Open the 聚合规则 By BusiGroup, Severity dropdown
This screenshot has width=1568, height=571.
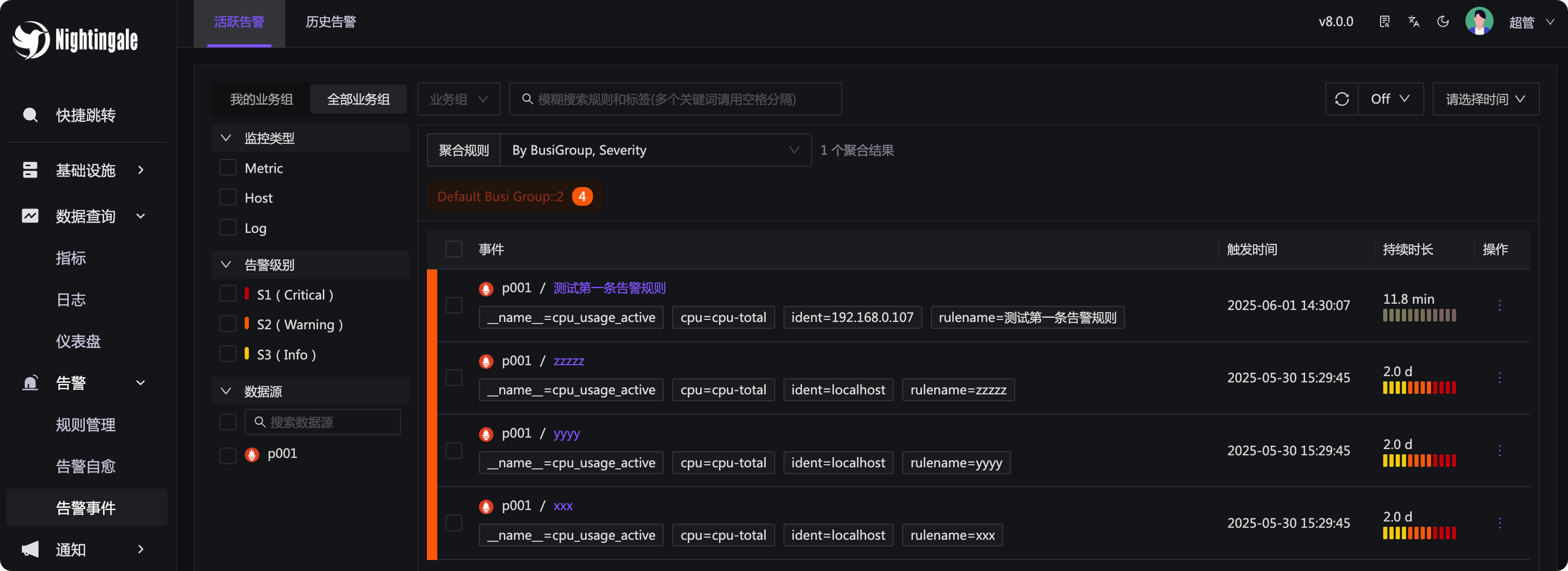click(x=655, y=150)
